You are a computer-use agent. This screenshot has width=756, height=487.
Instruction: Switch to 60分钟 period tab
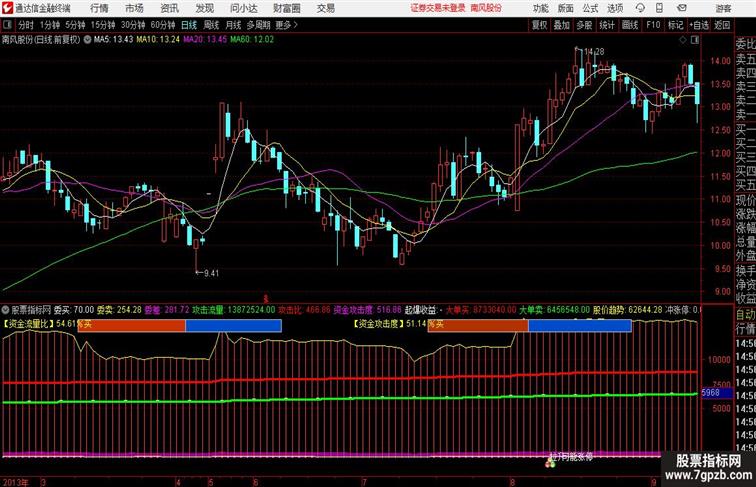[x=163, y=25]
